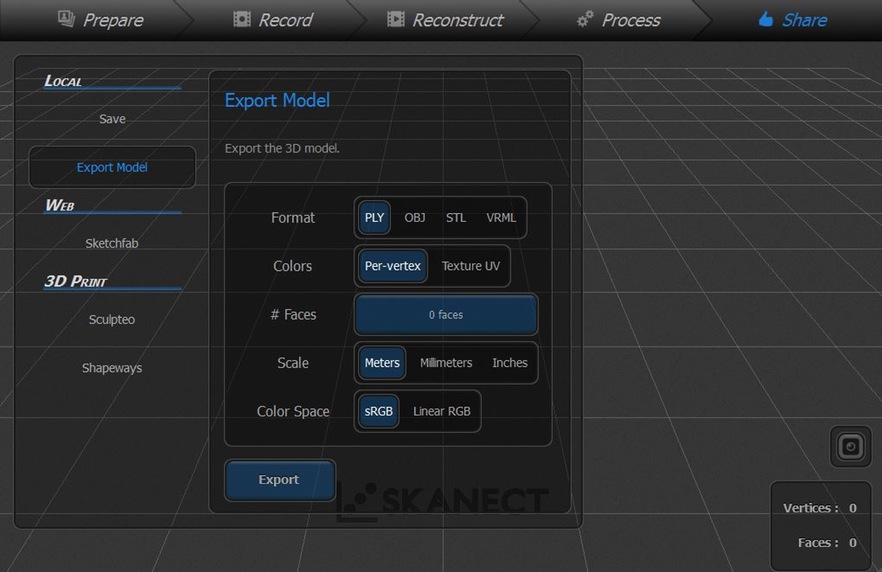This screenshot has width=882, height=572.
Task: Open the Shapeways 3D print option
Action: 112,368
